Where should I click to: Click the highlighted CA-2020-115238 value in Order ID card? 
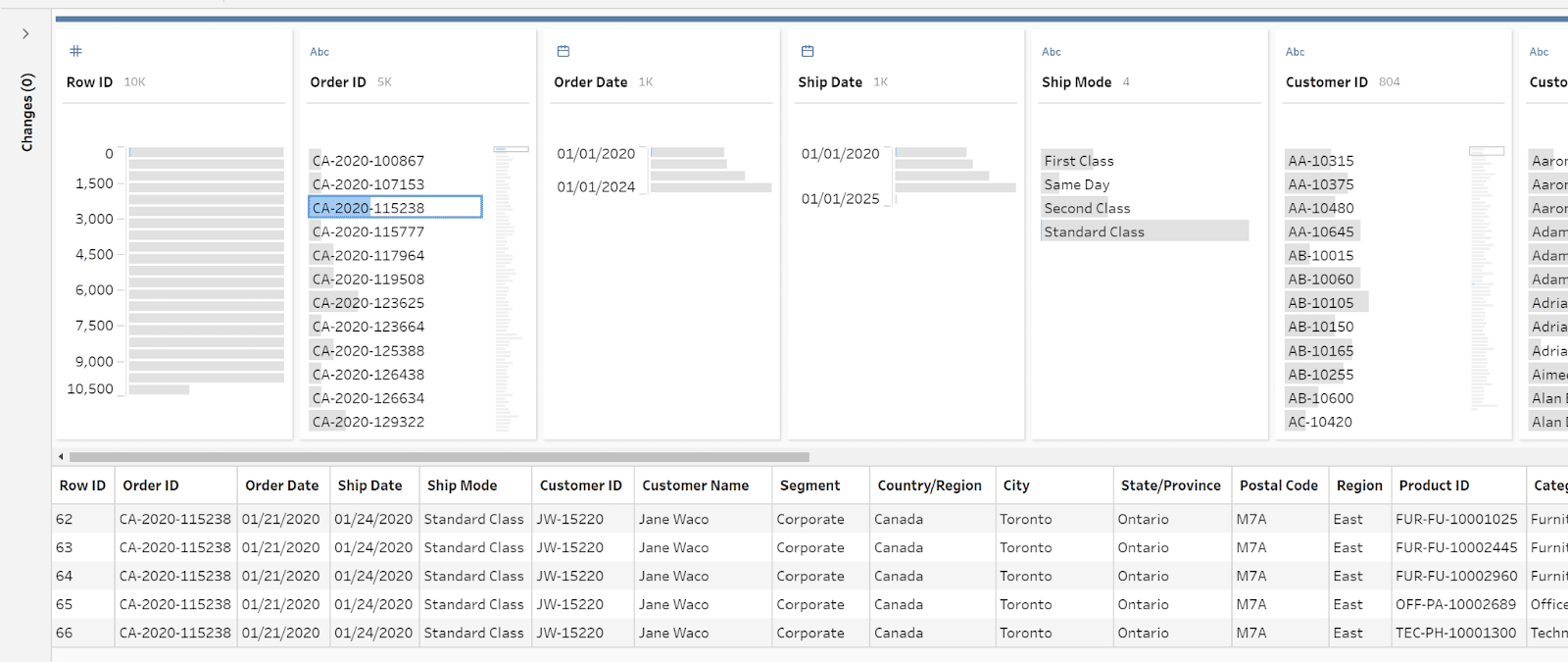click(x=395, y=207)
